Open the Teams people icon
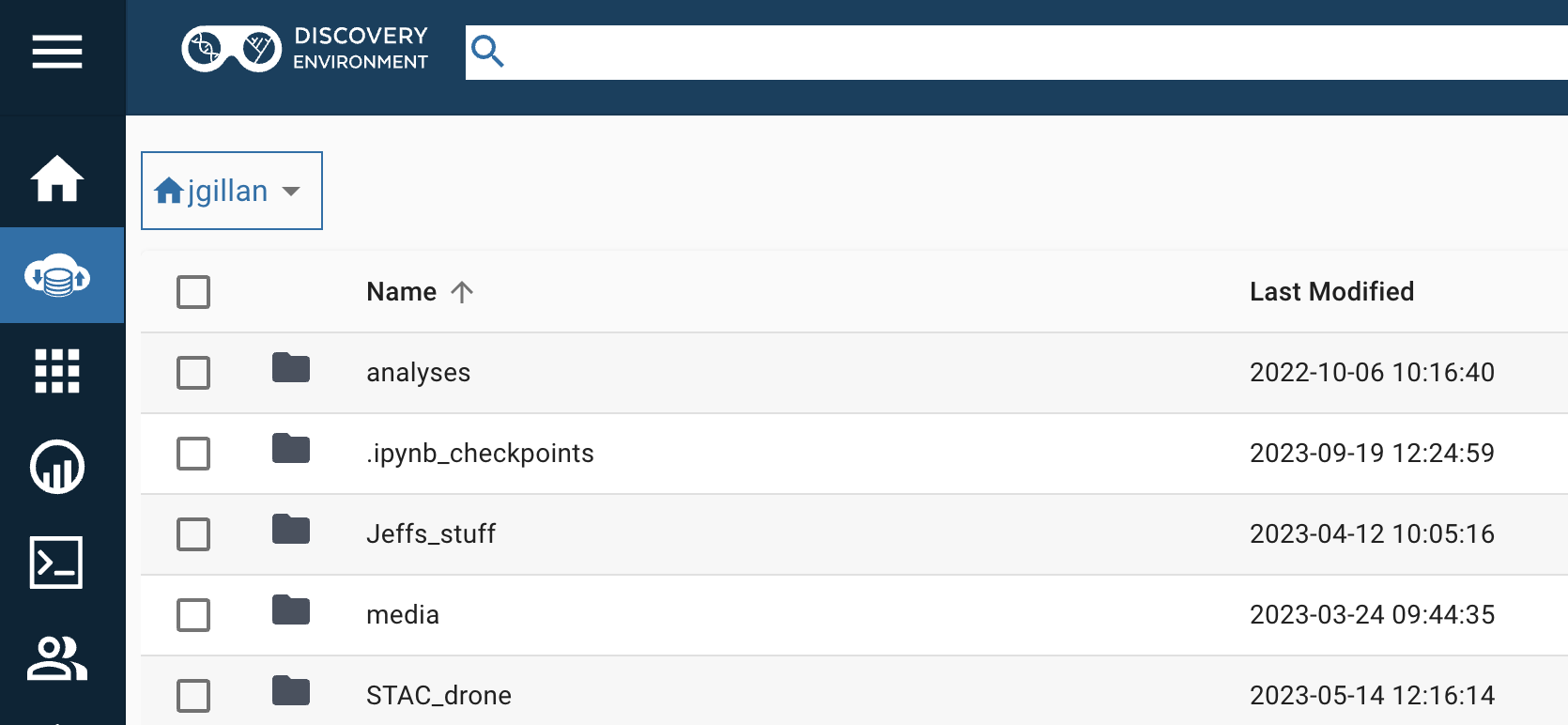The height and width of the screenshot is (725, 1568). tap(57, 658)
